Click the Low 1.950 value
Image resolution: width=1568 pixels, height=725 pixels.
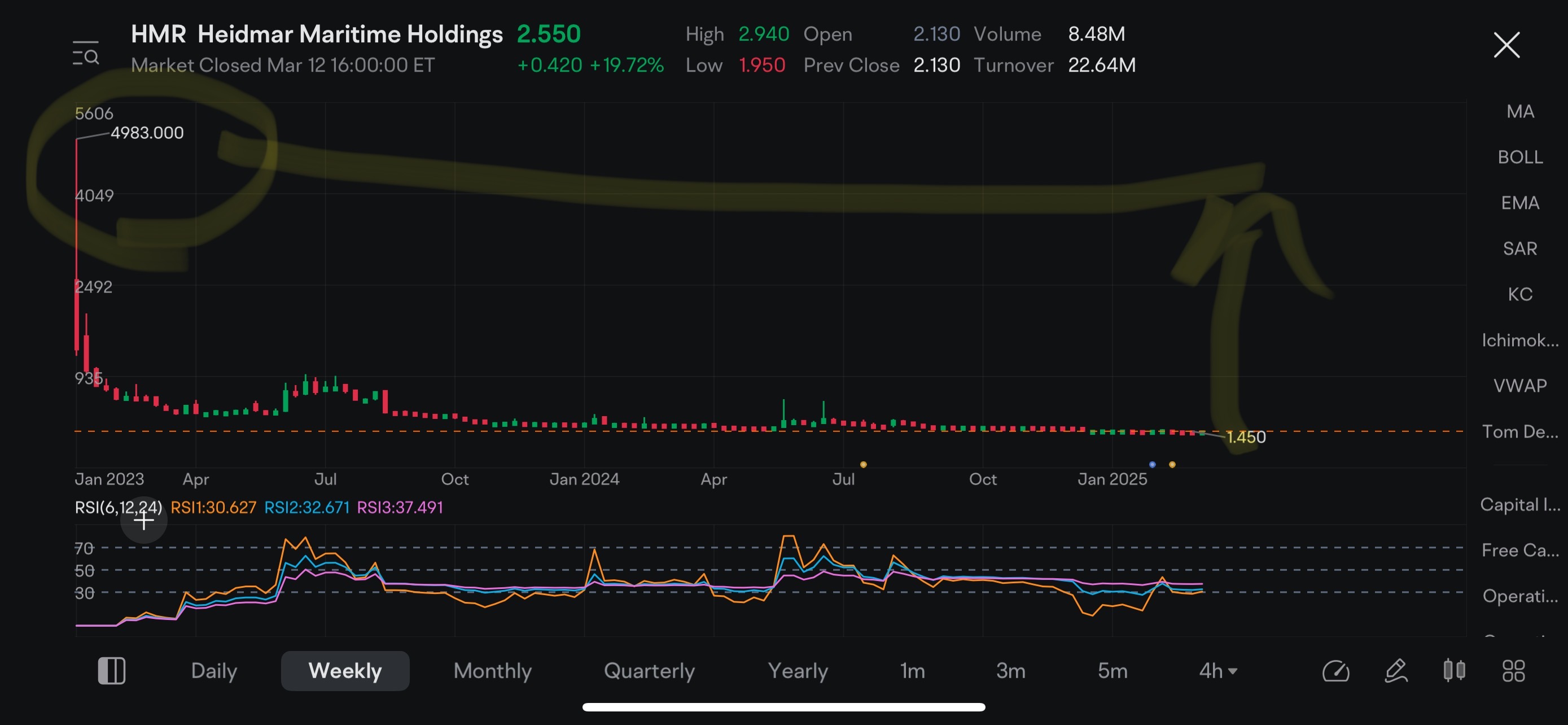click(761, 65)
